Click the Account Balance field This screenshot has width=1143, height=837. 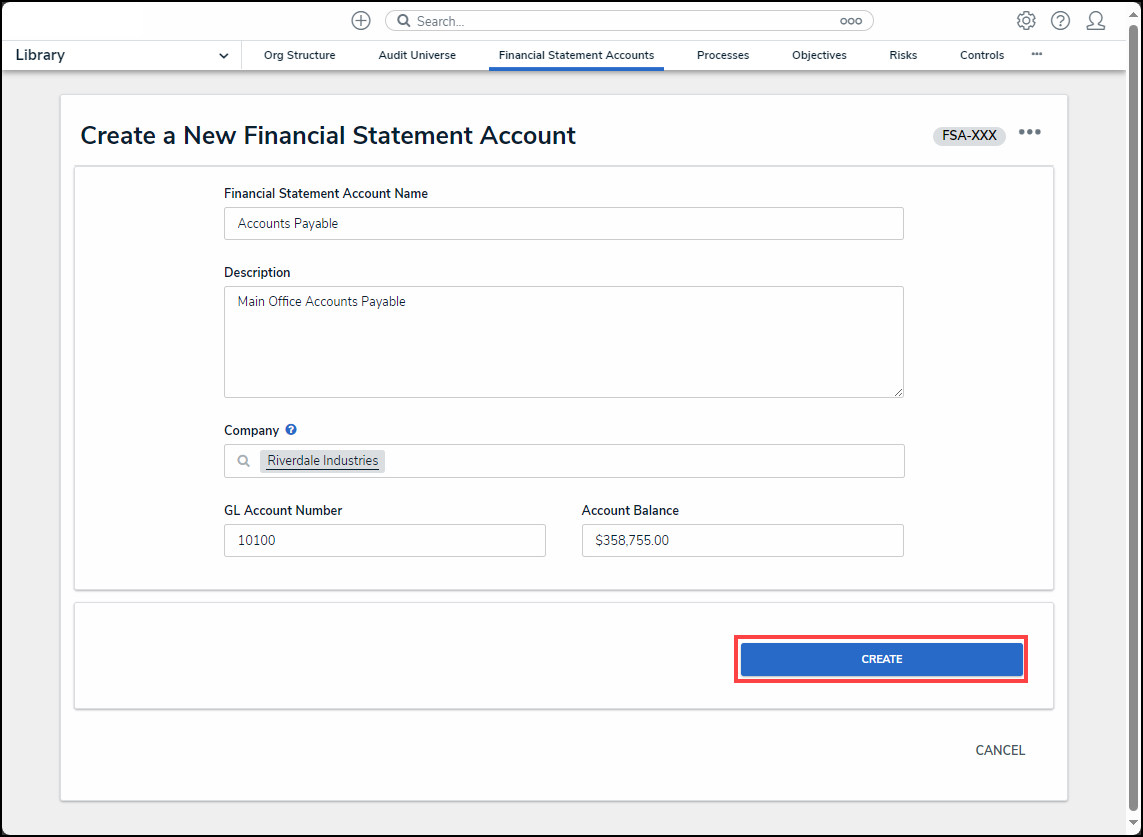pos(742,540)
